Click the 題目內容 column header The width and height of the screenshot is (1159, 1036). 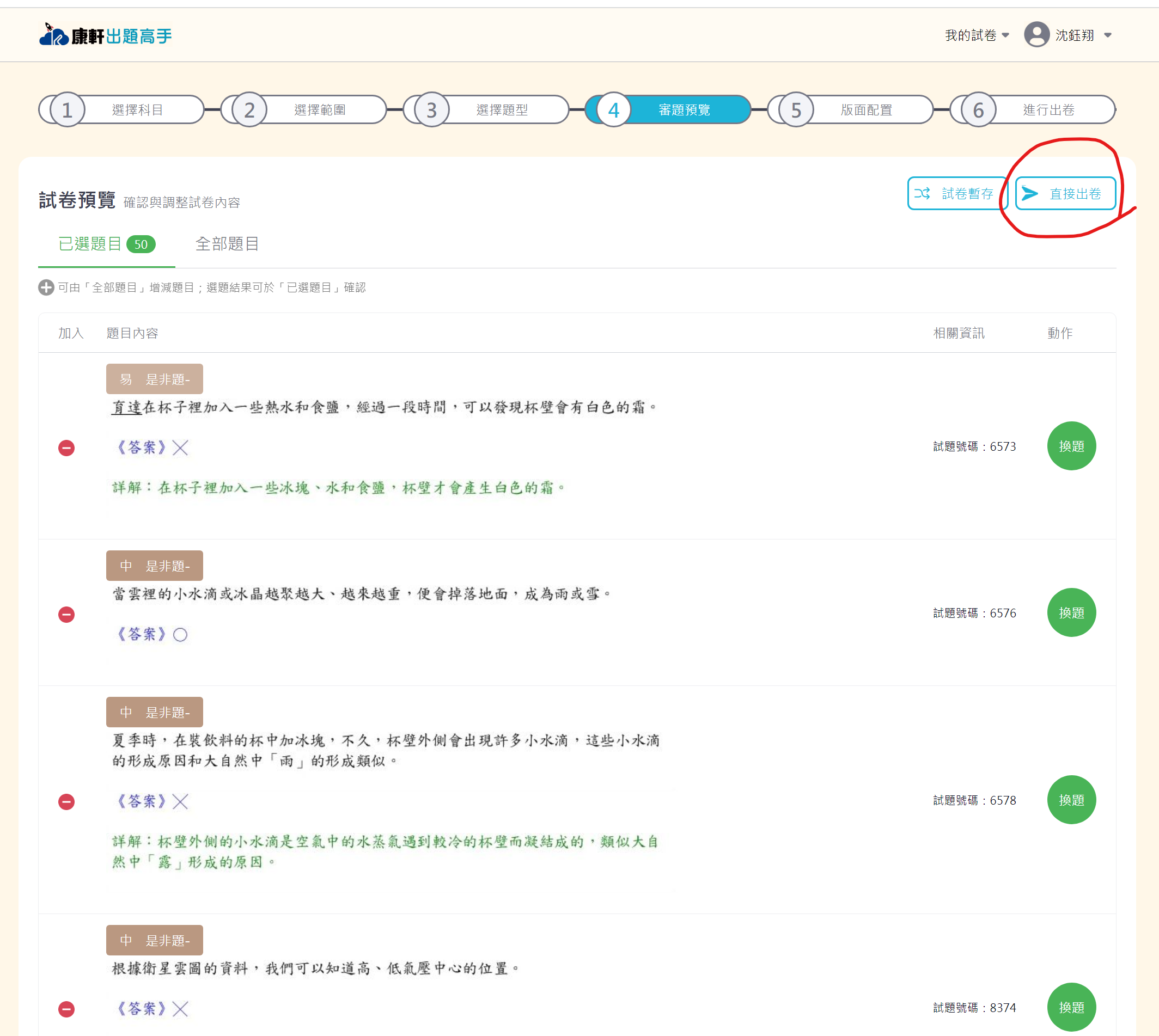pyautogui.click(x=132, y=334)
